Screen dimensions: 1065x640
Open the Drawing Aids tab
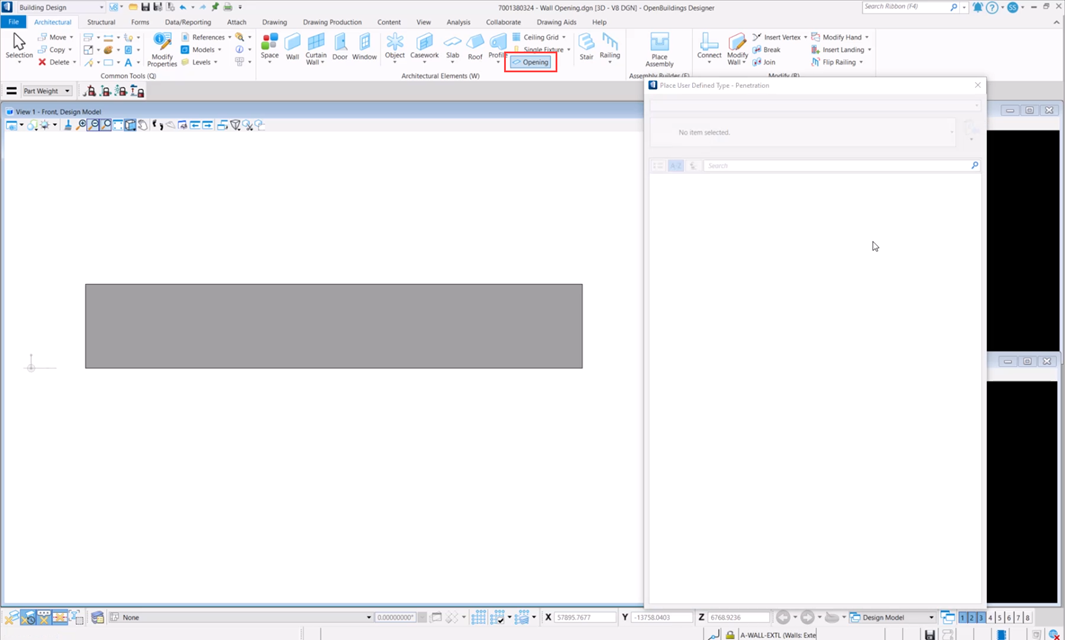tap(556, 22)
